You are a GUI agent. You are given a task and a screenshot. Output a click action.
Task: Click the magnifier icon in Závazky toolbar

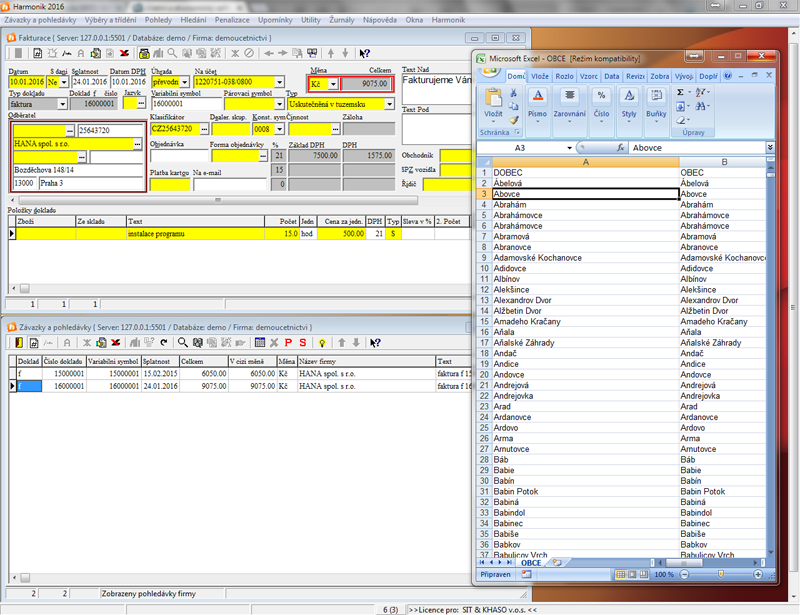(182, 342)
